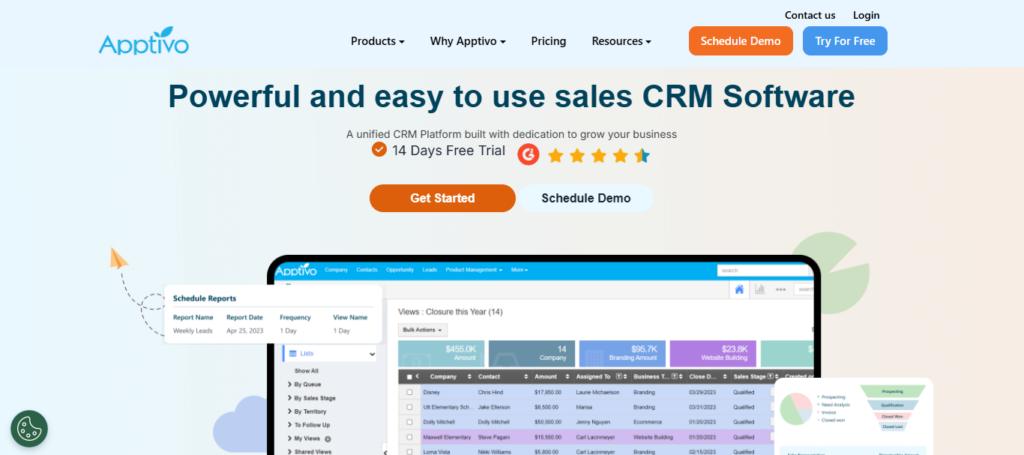Click the Get Started button
Viewport: 1024px width, 455px height.
(x=442, y=198)
